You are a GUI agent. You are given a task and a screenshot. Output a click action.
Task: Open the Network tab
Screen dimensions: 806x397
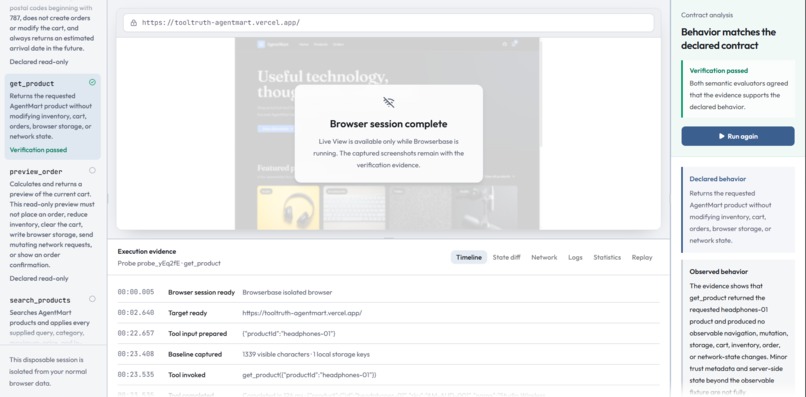[544, 257]
